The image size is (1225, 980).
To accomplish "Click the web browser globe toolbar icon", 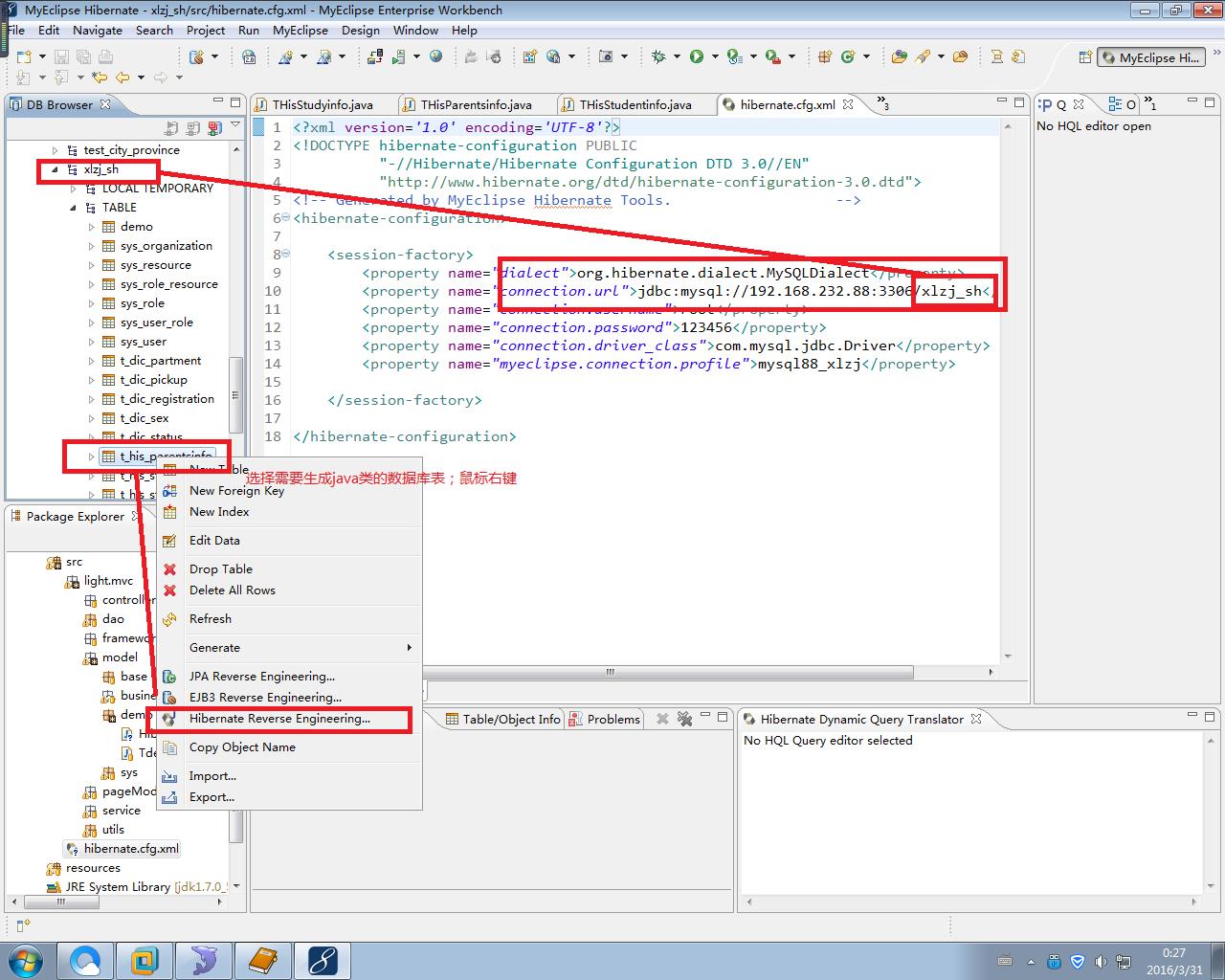I will [435, 56].
